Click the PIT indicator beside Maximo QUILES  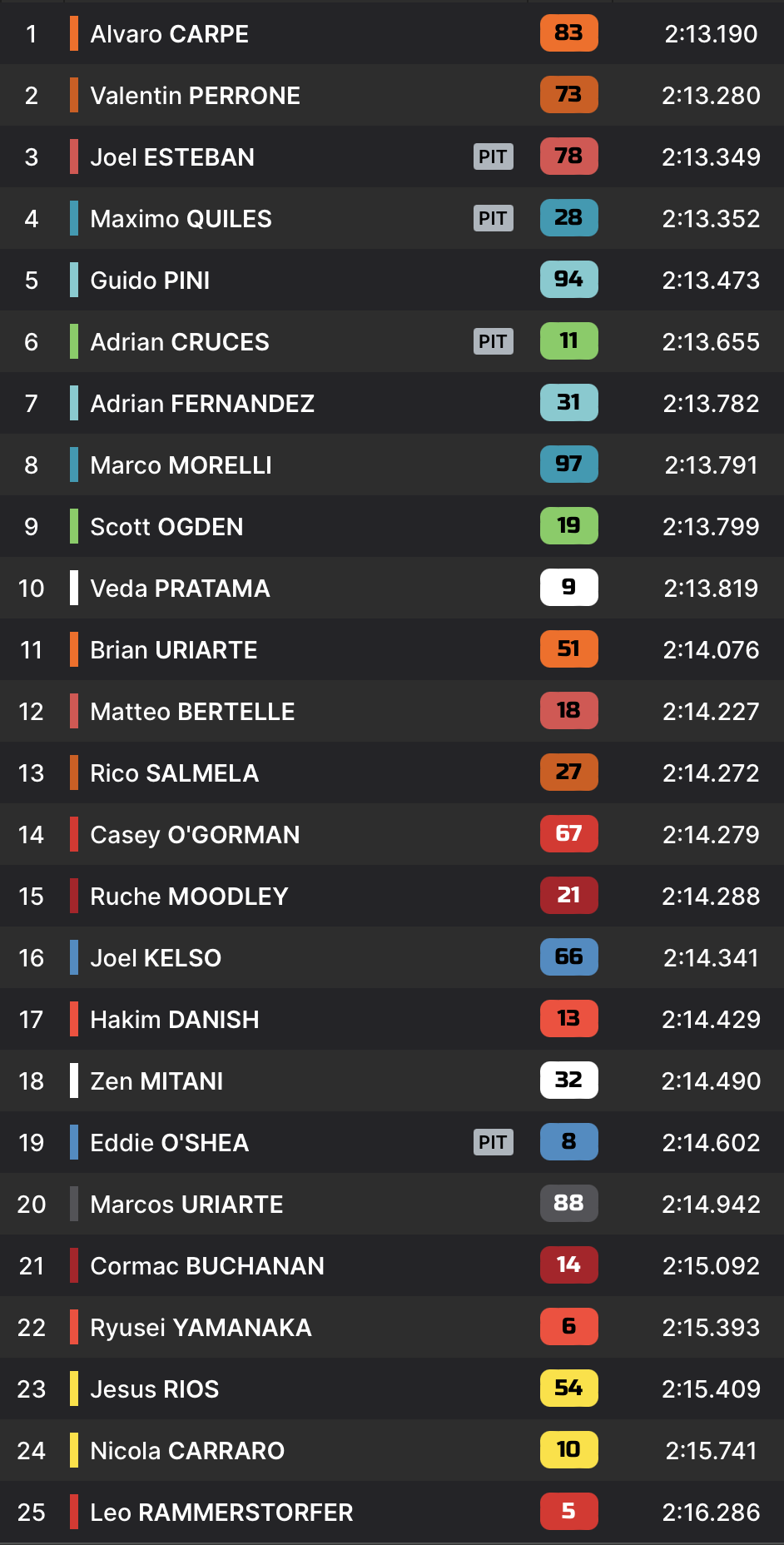(x=493, y=218)
